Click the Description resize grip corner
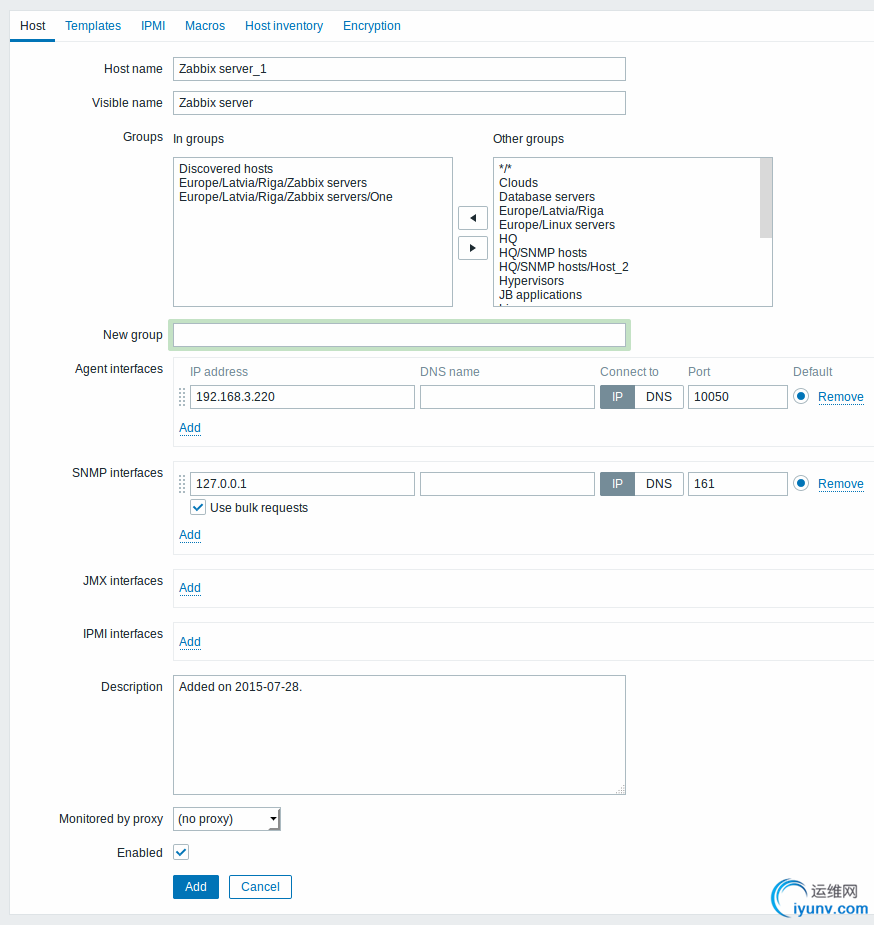The height and width of the screenshot is (925, 874). [620, 789]
